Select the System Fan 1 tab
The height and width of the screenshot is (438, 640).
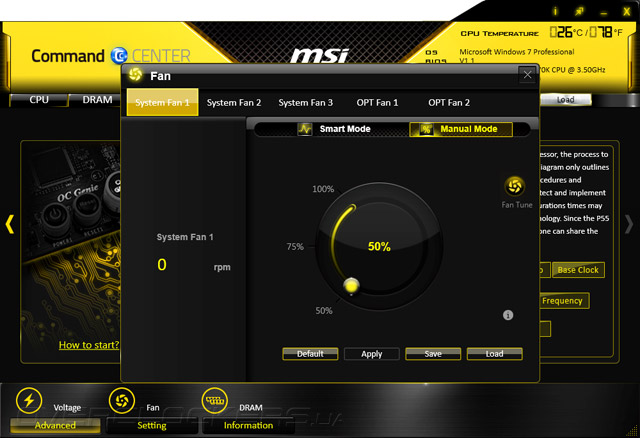(x=162, y=102)
